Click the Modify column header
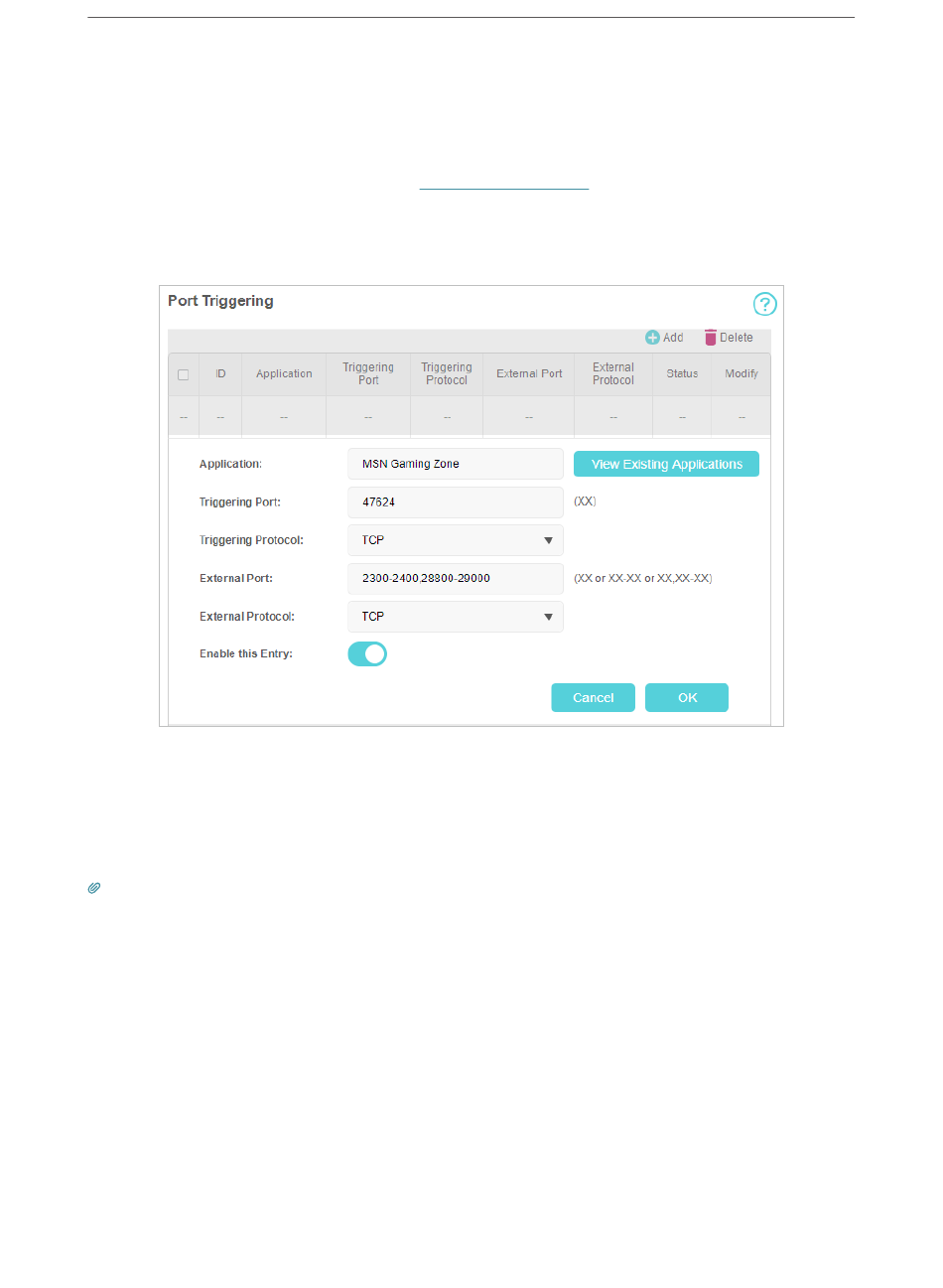Image resolution: width=943 pixels, height=1288 pixels. (x=741, y=374)
